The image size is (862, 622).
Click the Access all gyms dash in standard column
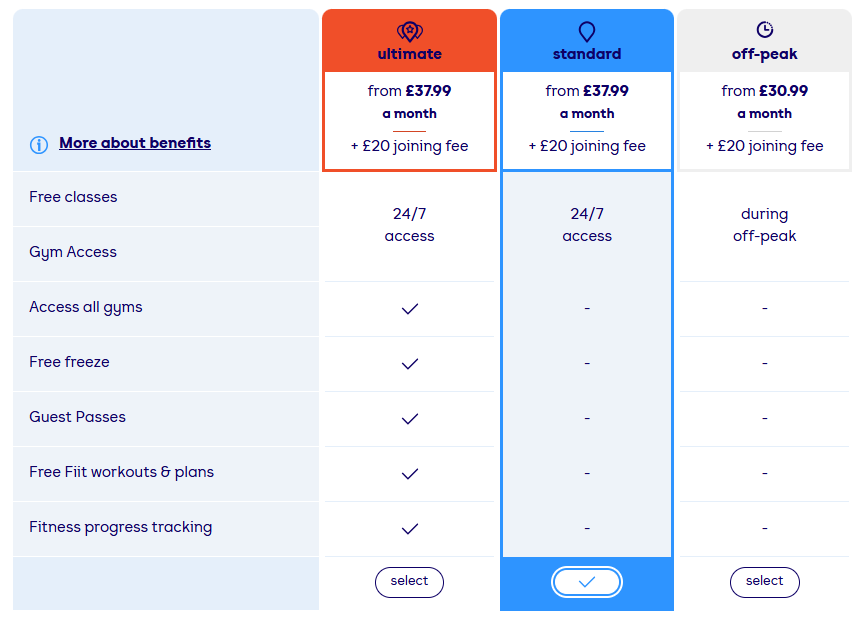tap(587, 308)
